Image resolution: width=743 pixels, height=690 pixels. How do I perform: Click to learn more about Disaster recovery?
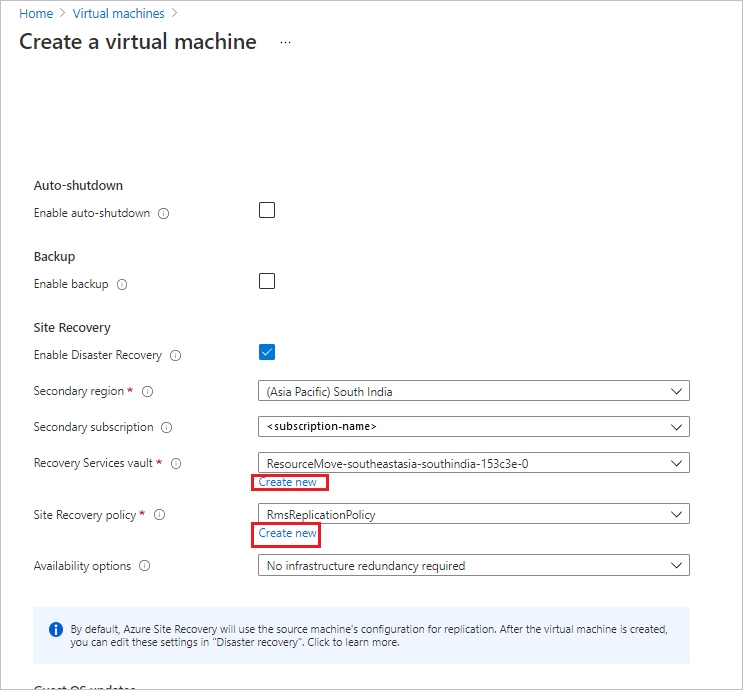pos(353,643)
